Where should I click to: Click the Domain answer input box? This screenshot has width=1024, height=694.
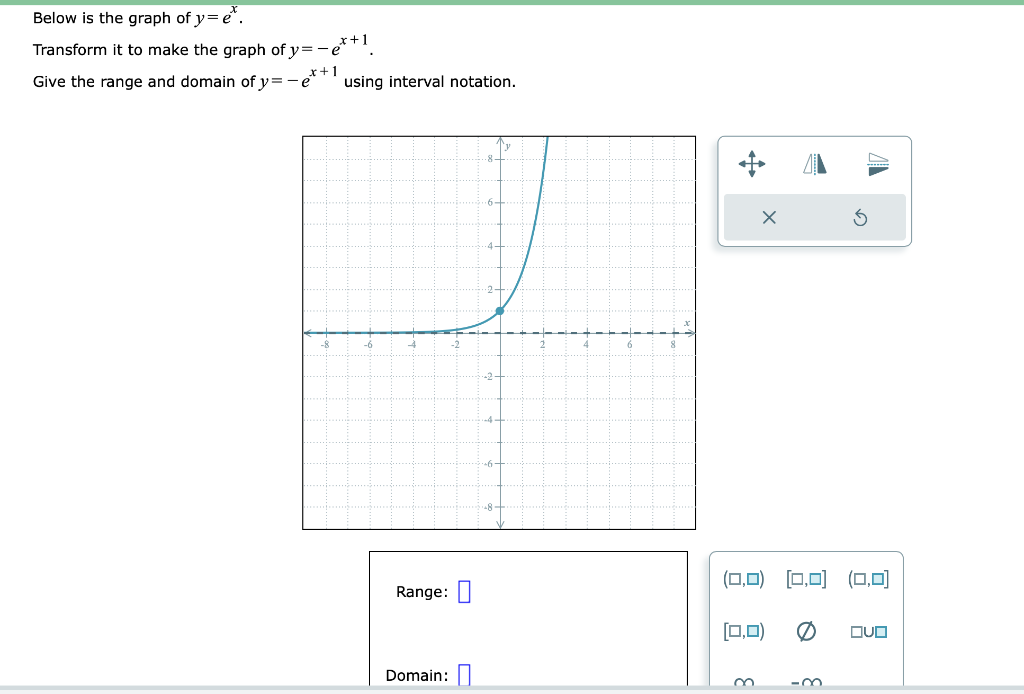(464, 674)
